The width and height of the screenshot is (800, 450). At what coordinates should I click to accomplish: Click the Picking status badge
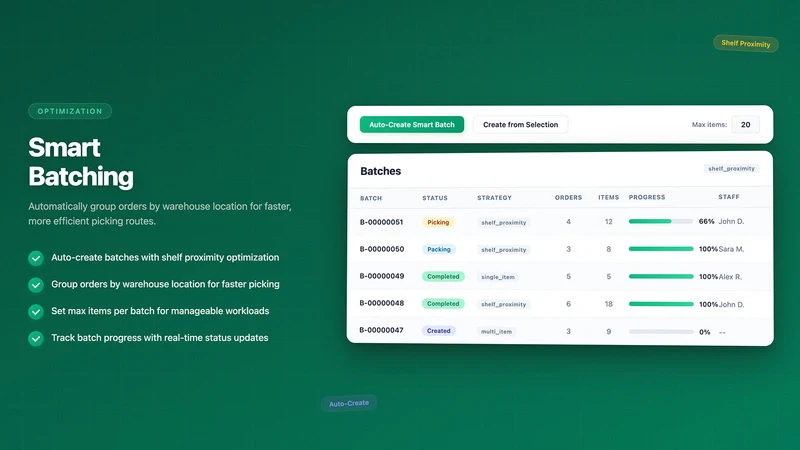click(x=438, y=222)
